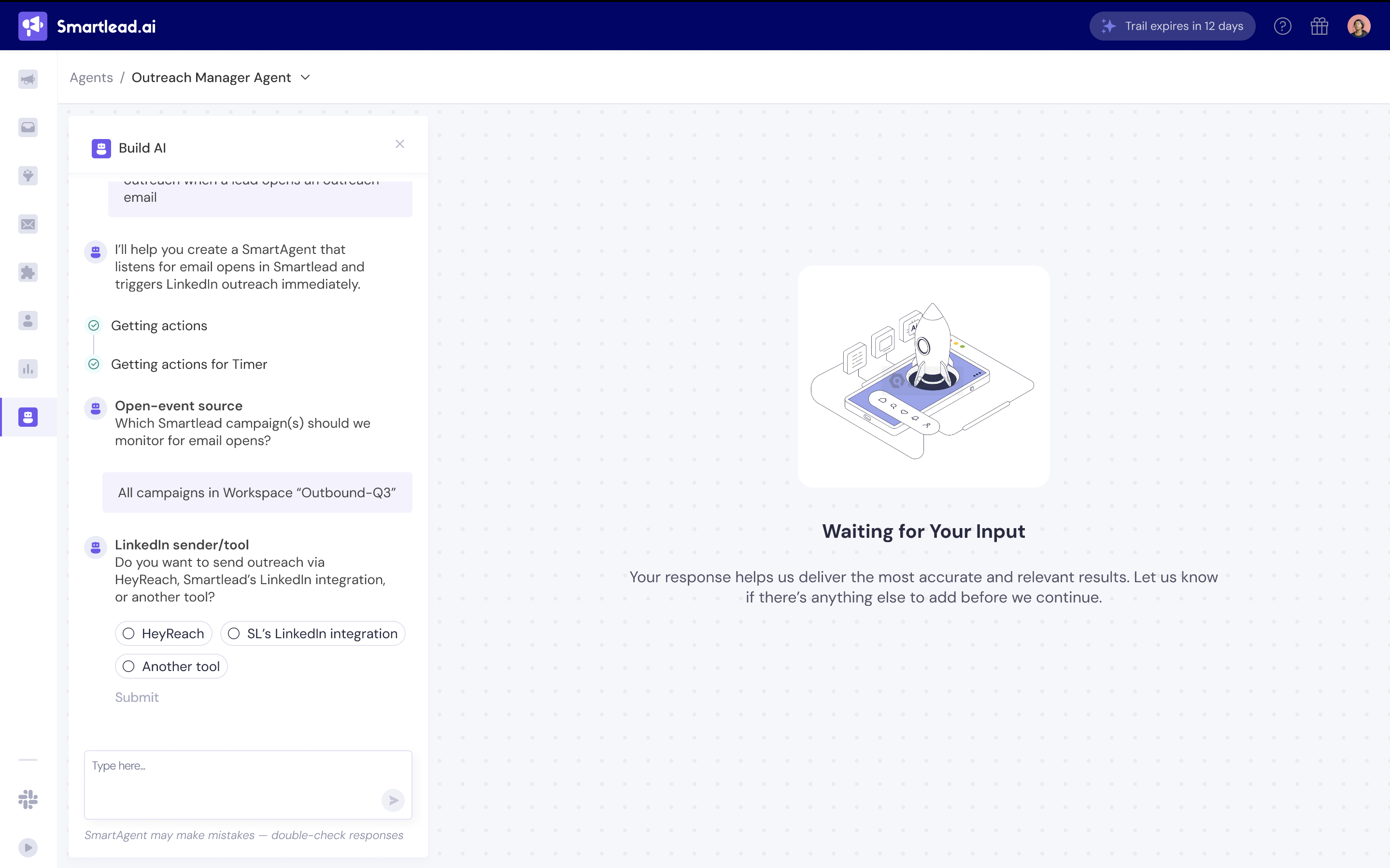The width and height of the screenshot is (1390, 868).
Task: Select the Another tool radio option
Action: (171, 666)
